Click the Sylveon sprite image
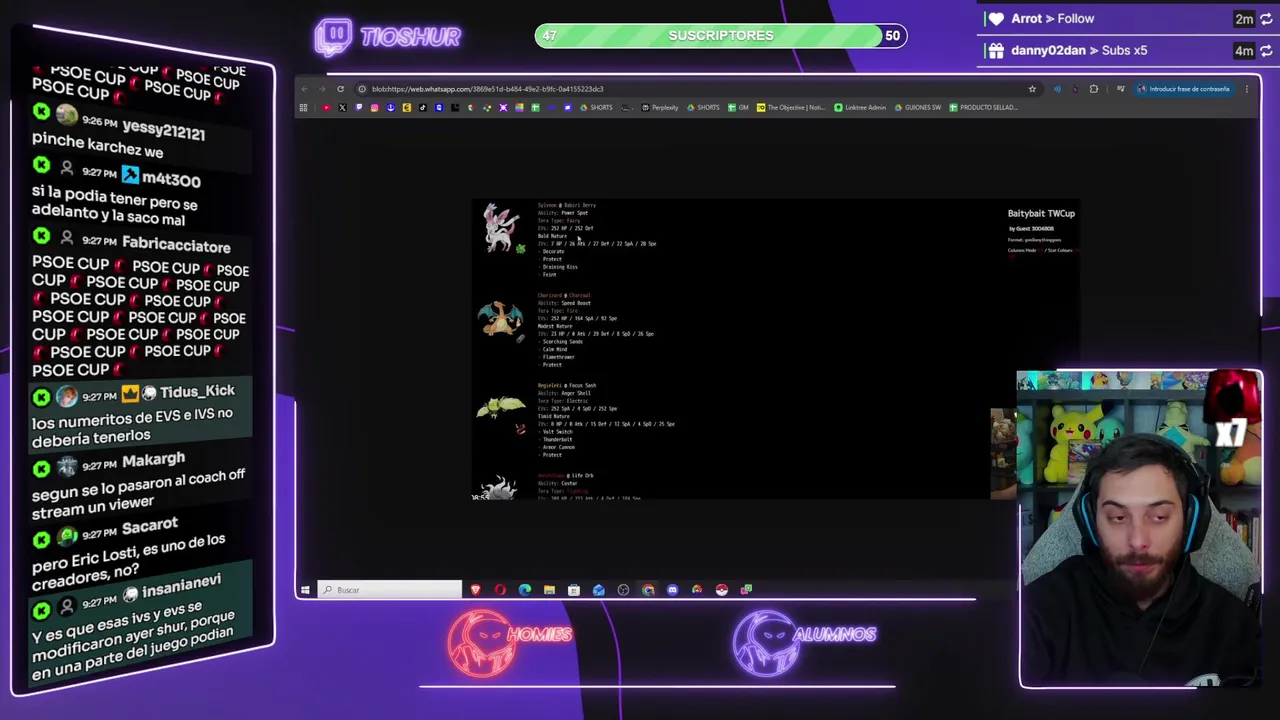Image resolution: width=1280 pixels, height=720 pixels. point(503,228)
